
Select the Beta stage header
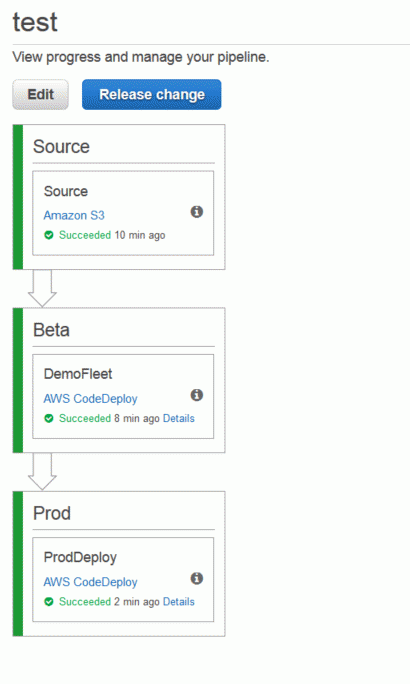point(51,330)
